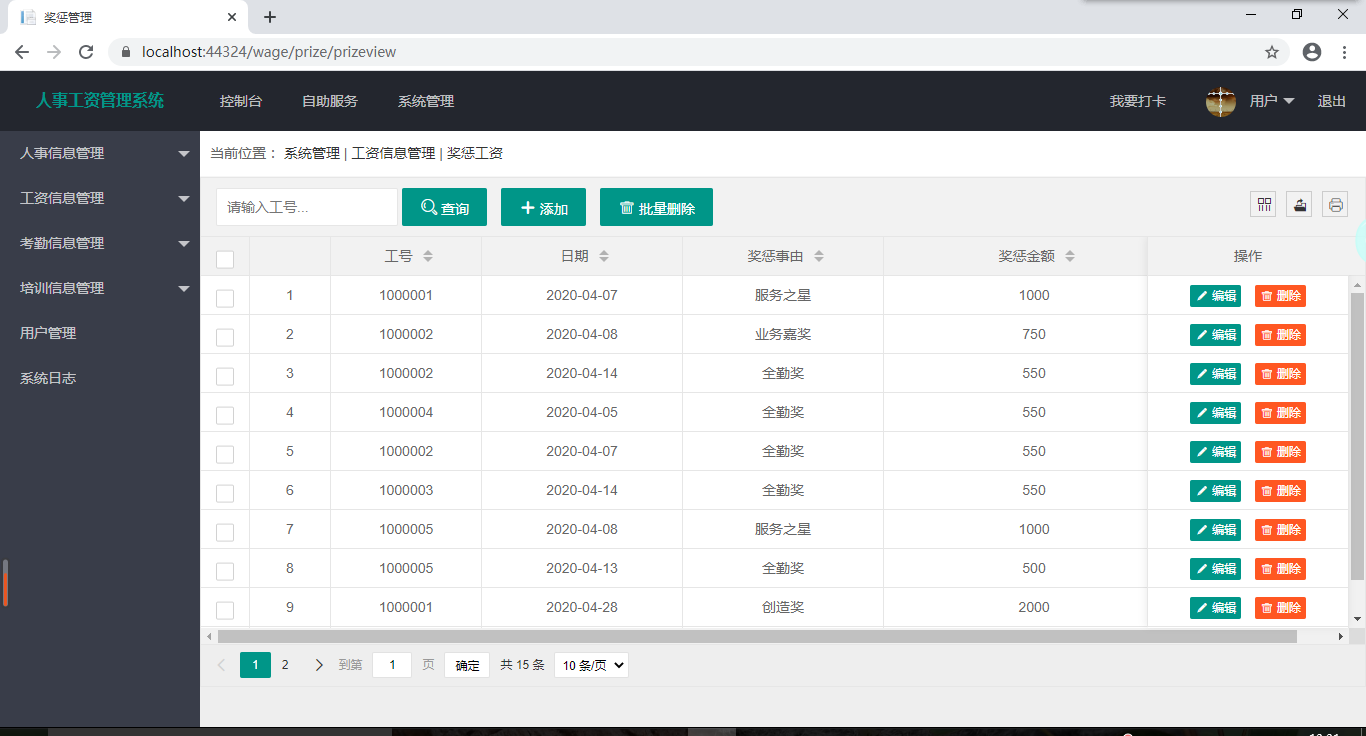Click 我要打卡 in top bar
This screenshot has width=1366, height=736.
coord(1138,101)
